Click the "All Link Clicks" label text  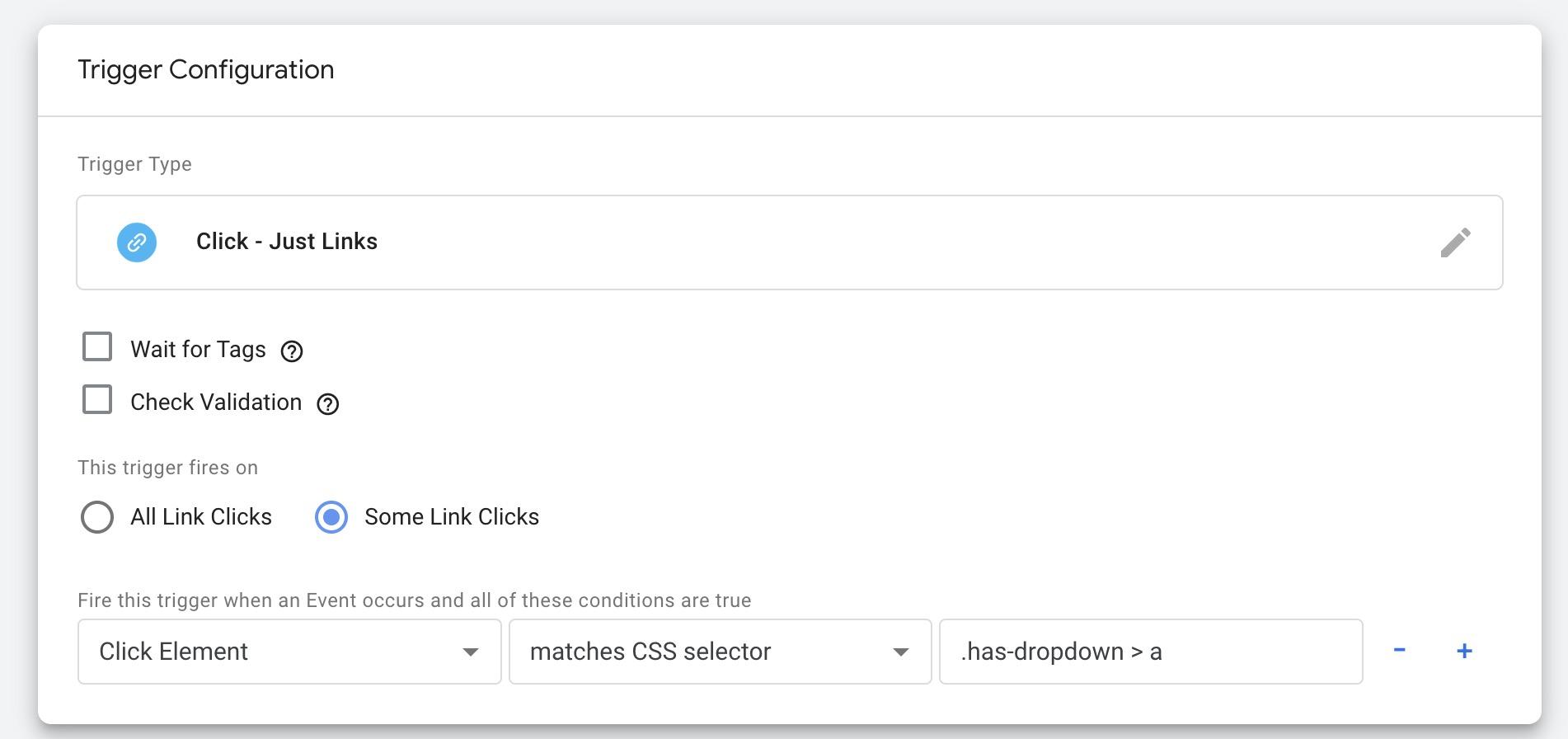click(201, 517)
